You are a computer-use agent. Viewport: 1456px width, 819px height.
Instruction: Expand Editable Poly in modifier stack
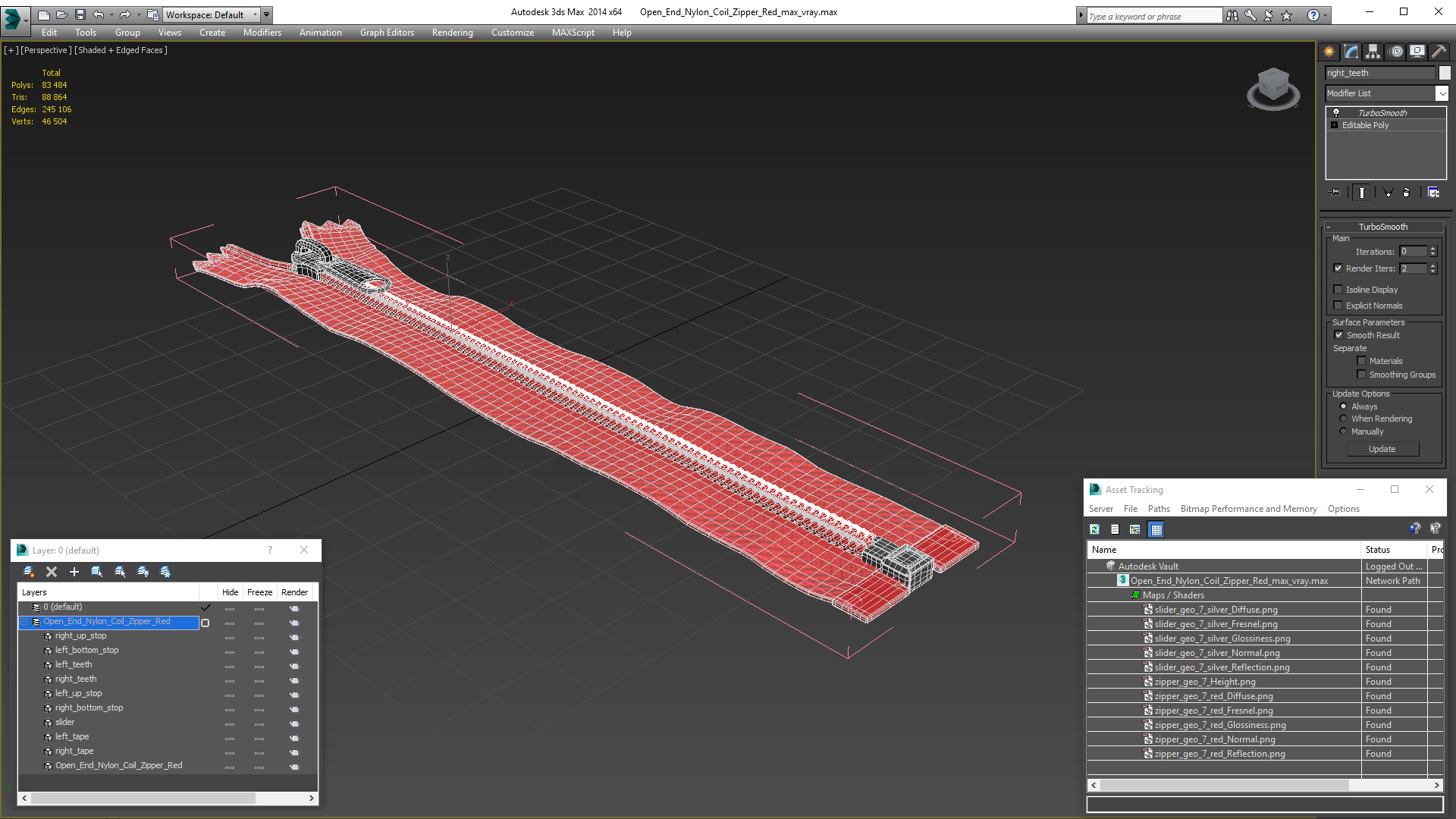click(1334, 125)
